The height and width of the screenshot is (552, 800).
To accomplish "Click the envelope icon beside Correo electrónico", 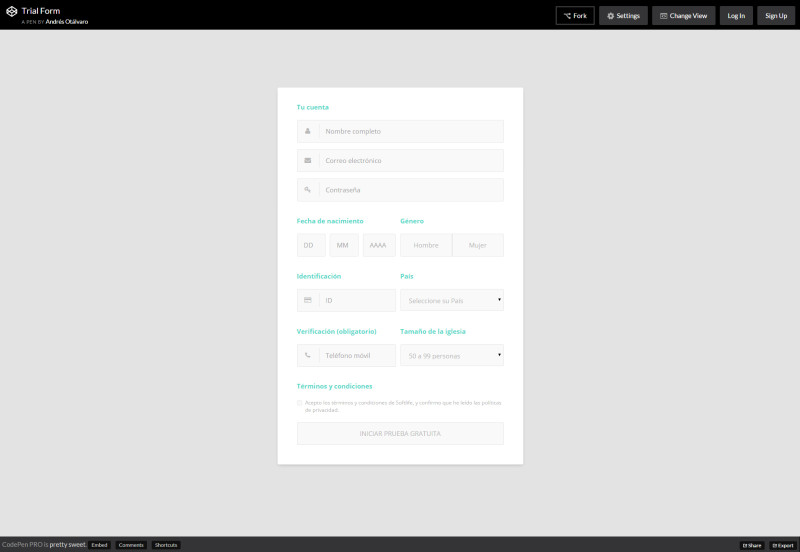I will pyautogui.click(x=308, y=160).
